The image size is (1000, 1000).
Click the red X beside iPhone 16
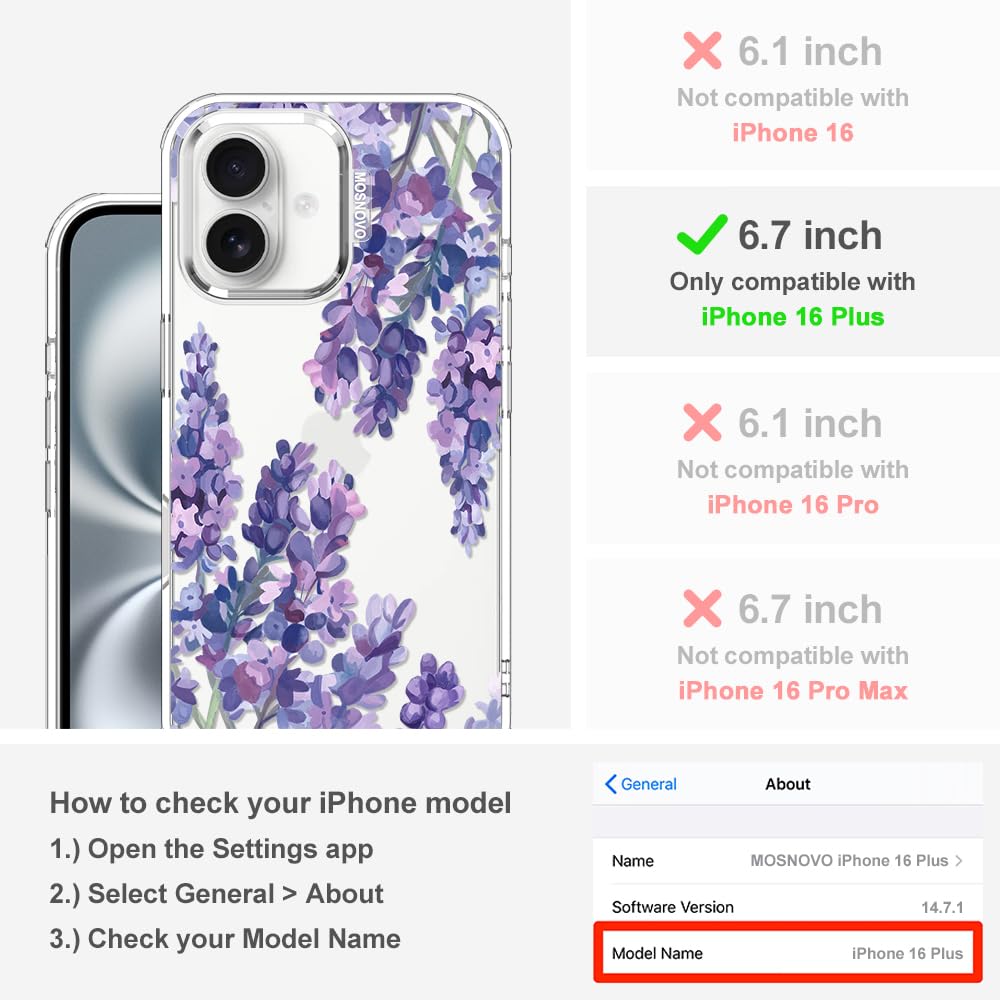click(x=702, y=50)
